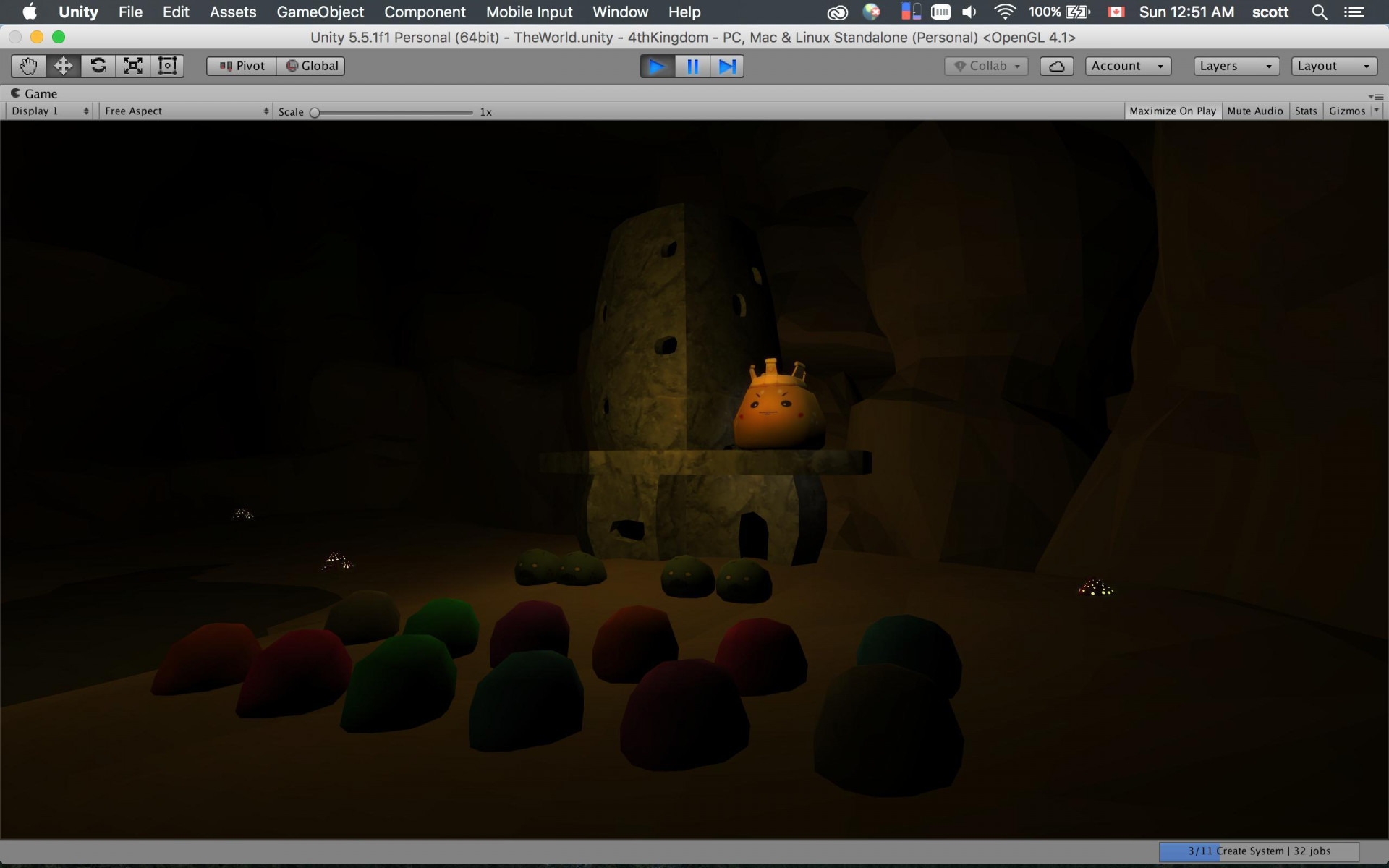This screenshot has width=1389, height=868.
Task: Open the Collab dropdown
Action: [987, 66]
